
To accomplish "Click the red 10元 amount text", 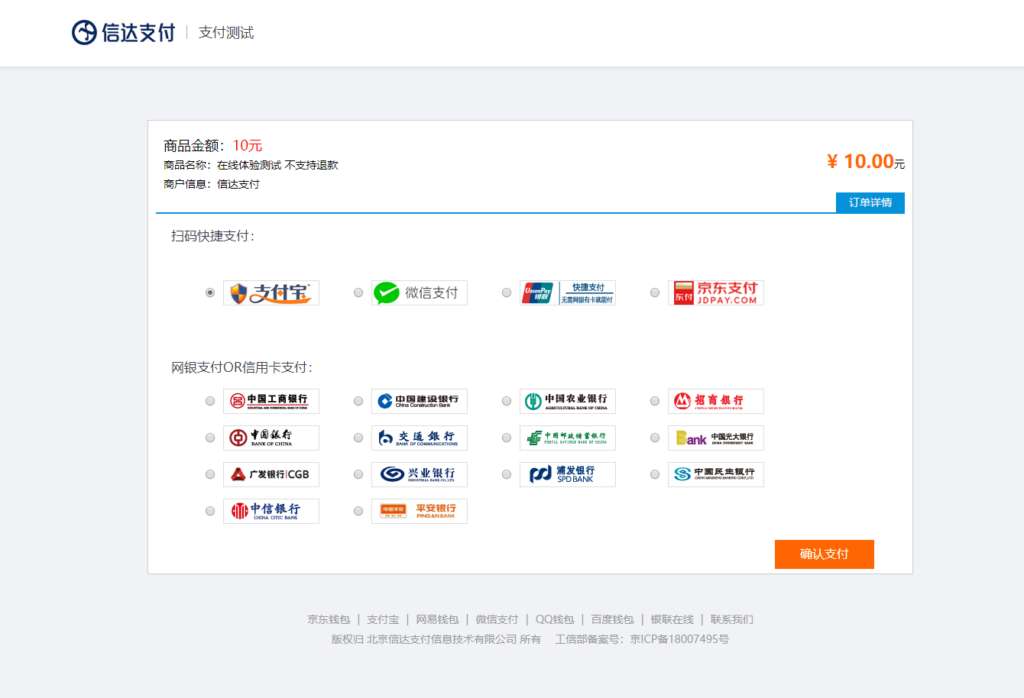I will tap(248, 146).
